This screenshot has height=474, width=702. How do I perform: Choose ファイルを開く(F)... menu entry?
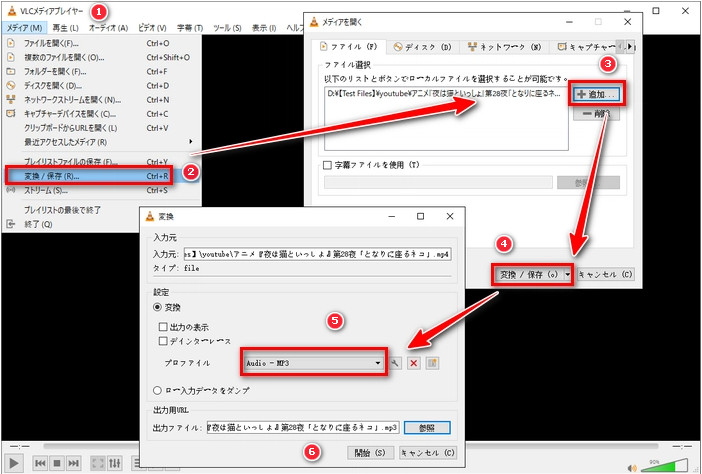[102, 43]
